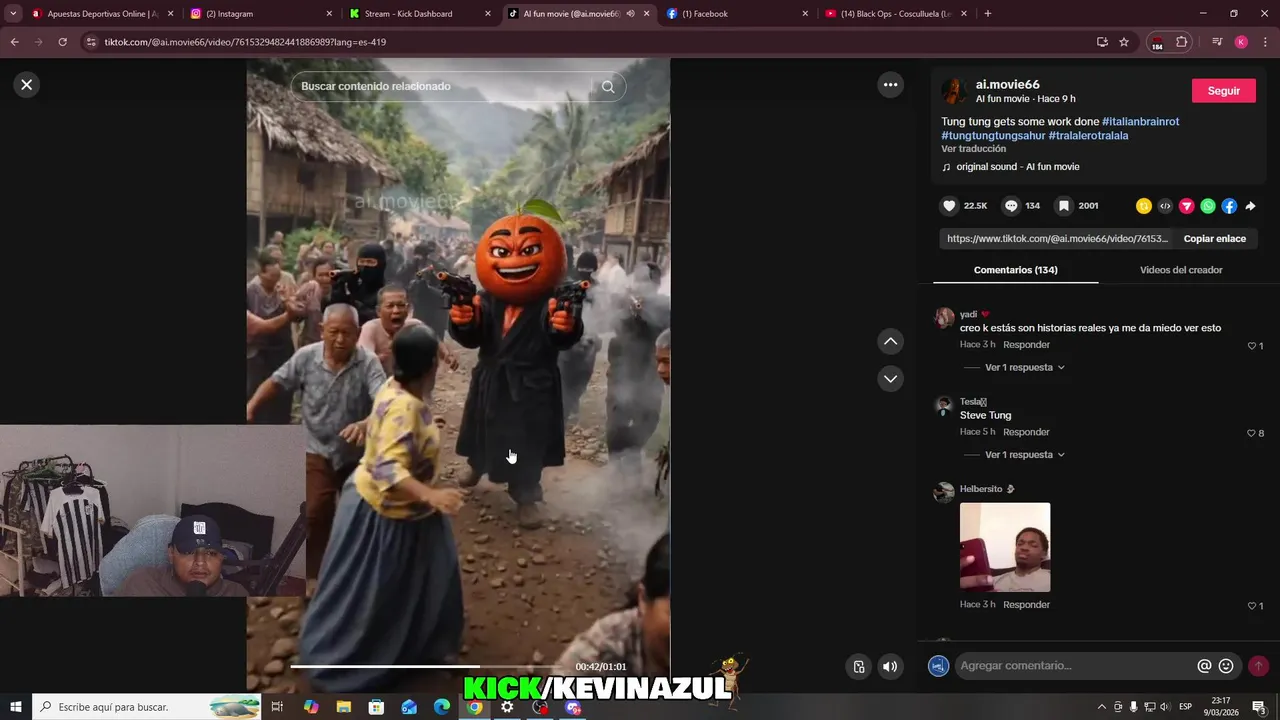Open the Windows Start menu
This screenshot has width=1280, height=720.
pyautogui.click(x=15, y=707)
